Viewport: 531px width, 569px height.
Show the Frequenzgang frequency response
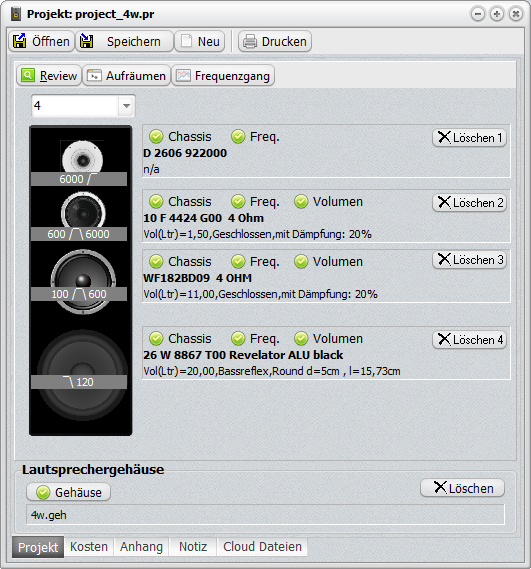pos(223,75)
